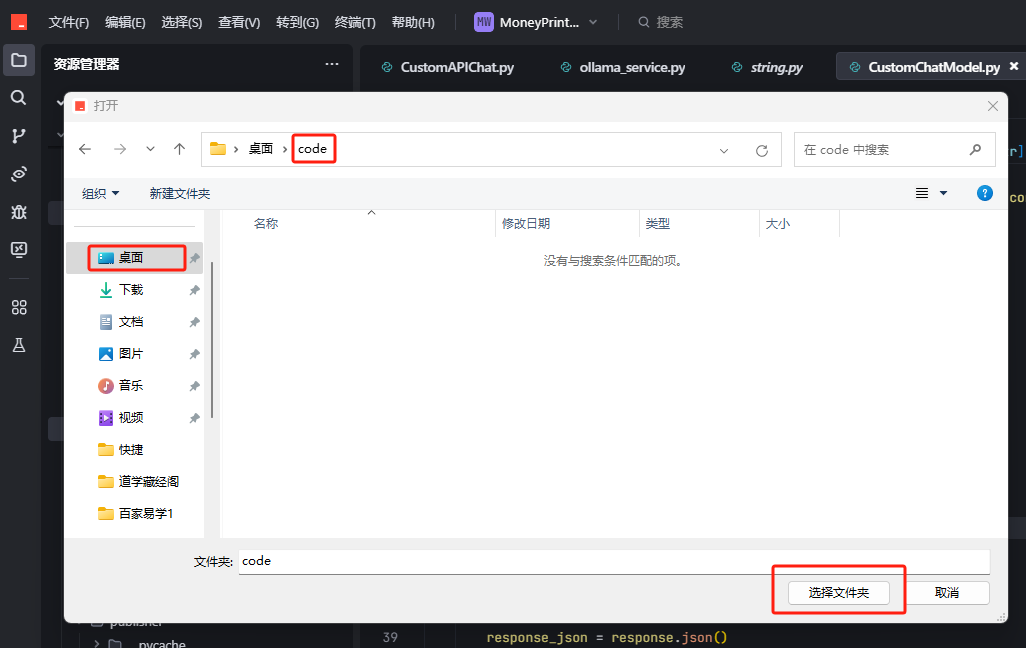Viewport: 1026px width, 648px height.
Task: Open the explorer panel more actions ellipsis
Action: 332,64
